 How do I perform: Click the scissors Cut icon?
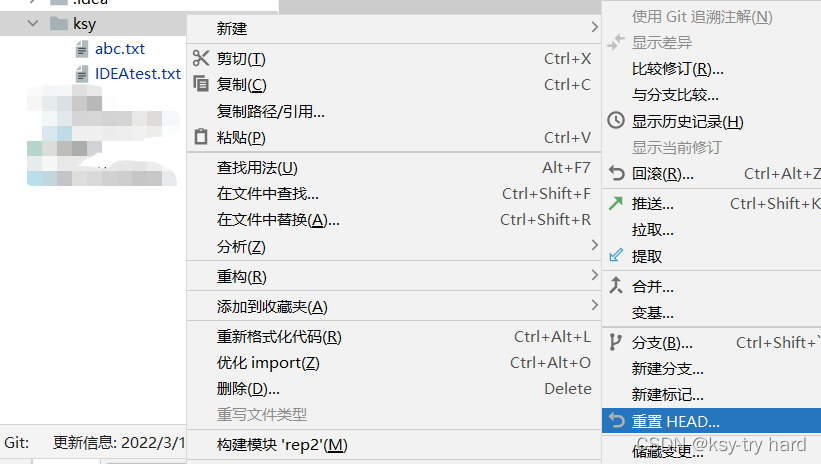201,58
